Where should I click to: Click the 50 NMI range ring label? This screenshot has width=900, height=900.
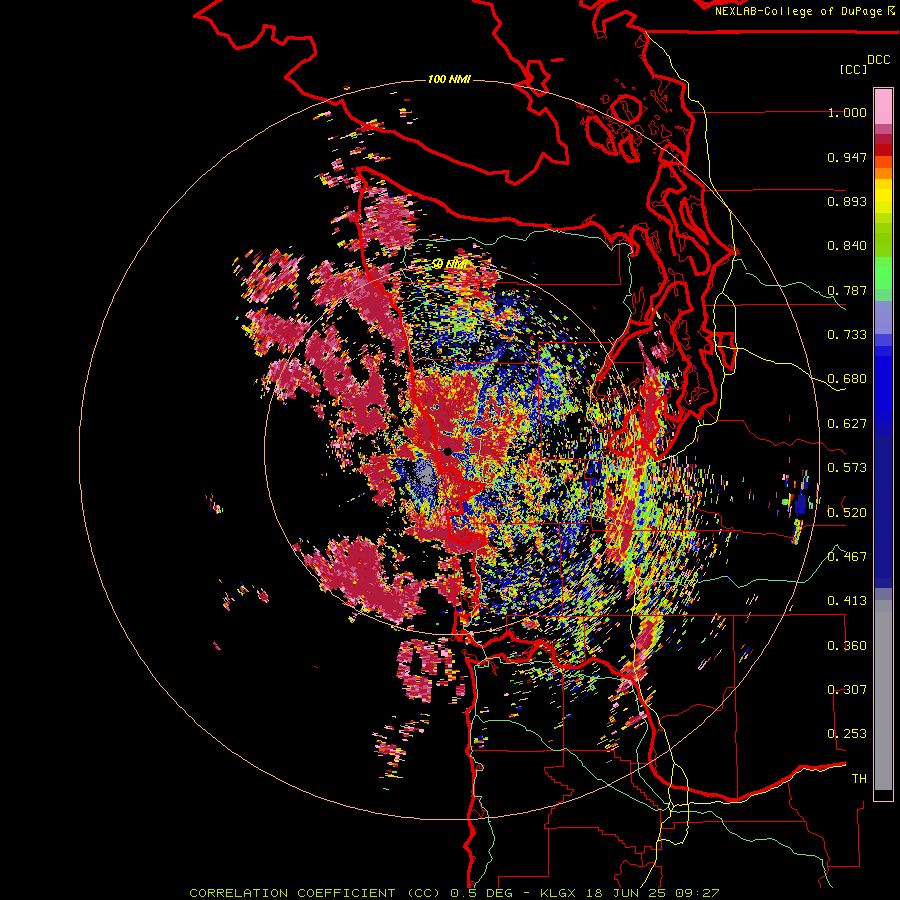(449, 264)
